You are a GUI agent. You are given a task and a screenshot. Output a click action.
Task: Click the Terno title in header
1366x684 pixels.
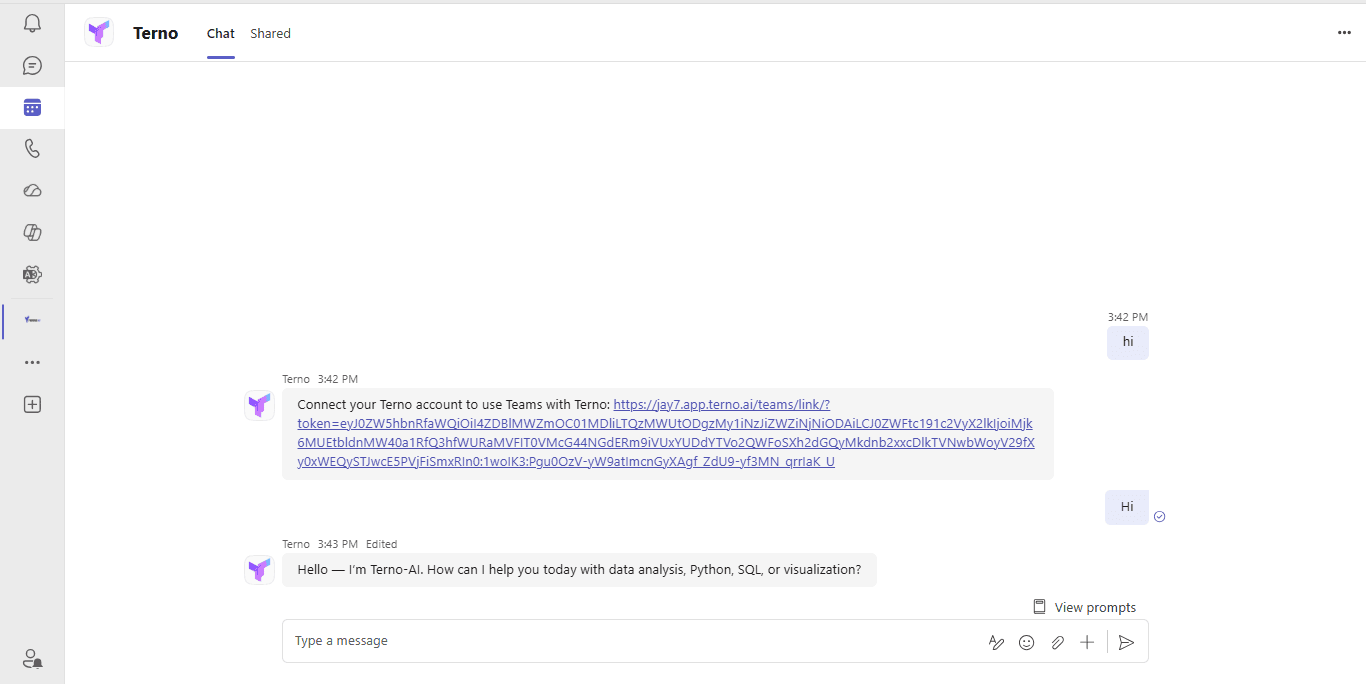(155, 33)
